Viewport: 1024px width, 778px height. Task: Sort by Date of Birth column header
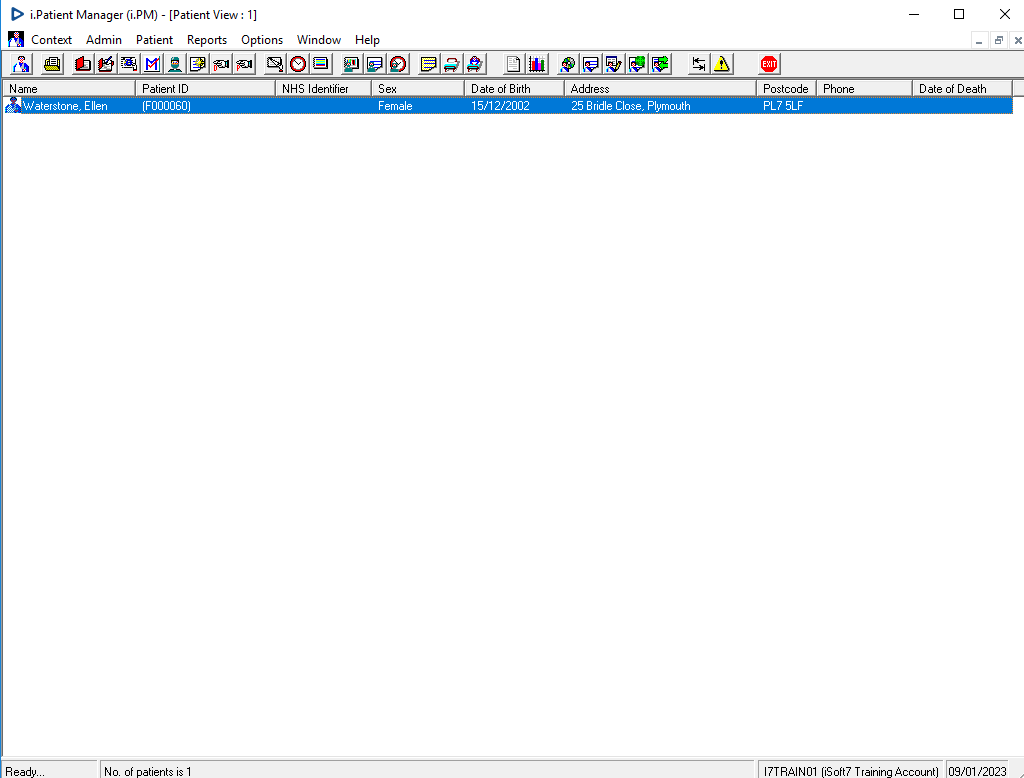514,88
